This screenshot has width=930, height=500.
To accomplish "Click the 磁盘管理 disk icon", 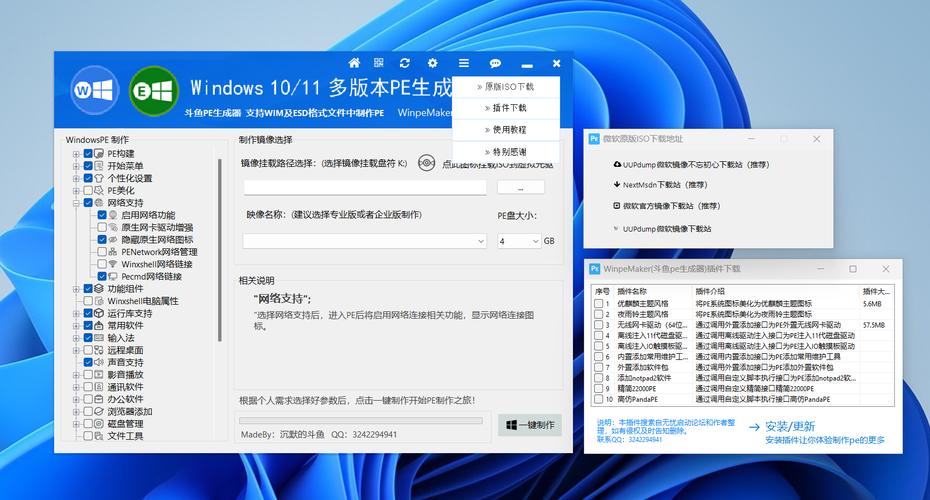I will tap(98, 424).
